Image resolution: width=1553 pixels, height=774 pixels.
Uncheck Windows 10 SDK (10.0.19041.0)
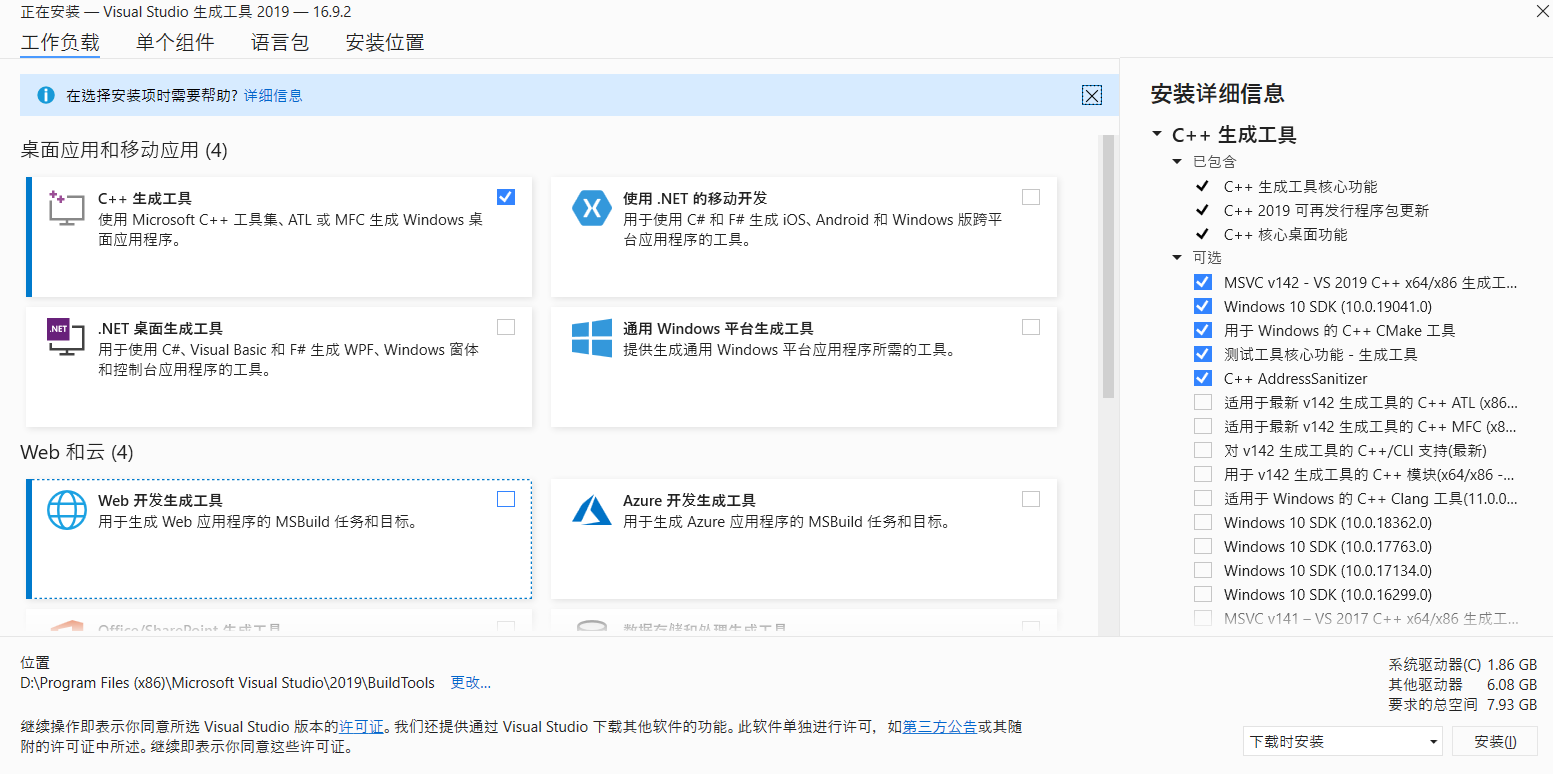(1203, 306)
